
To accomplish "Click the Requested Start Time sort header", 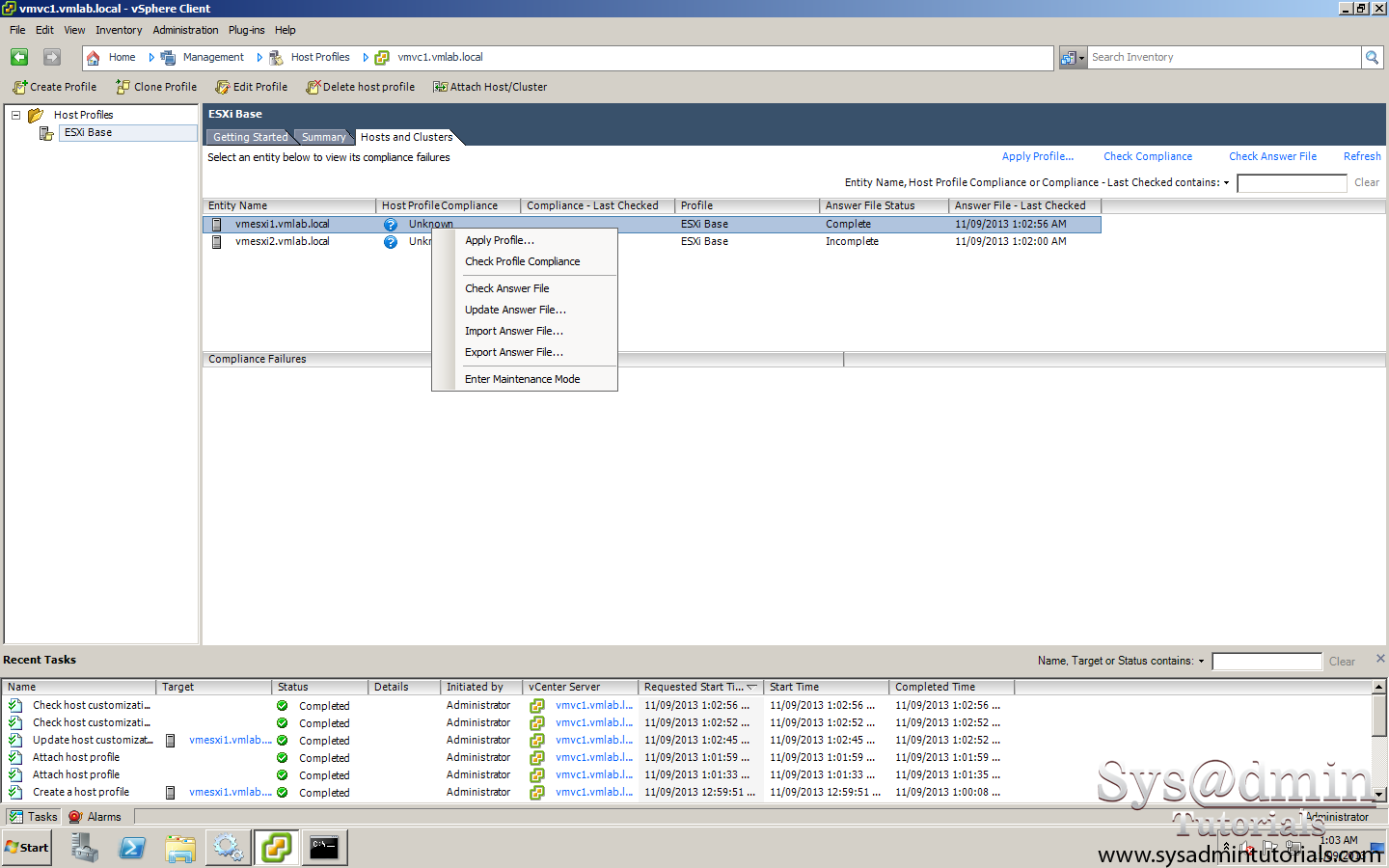I will [700, 687].
